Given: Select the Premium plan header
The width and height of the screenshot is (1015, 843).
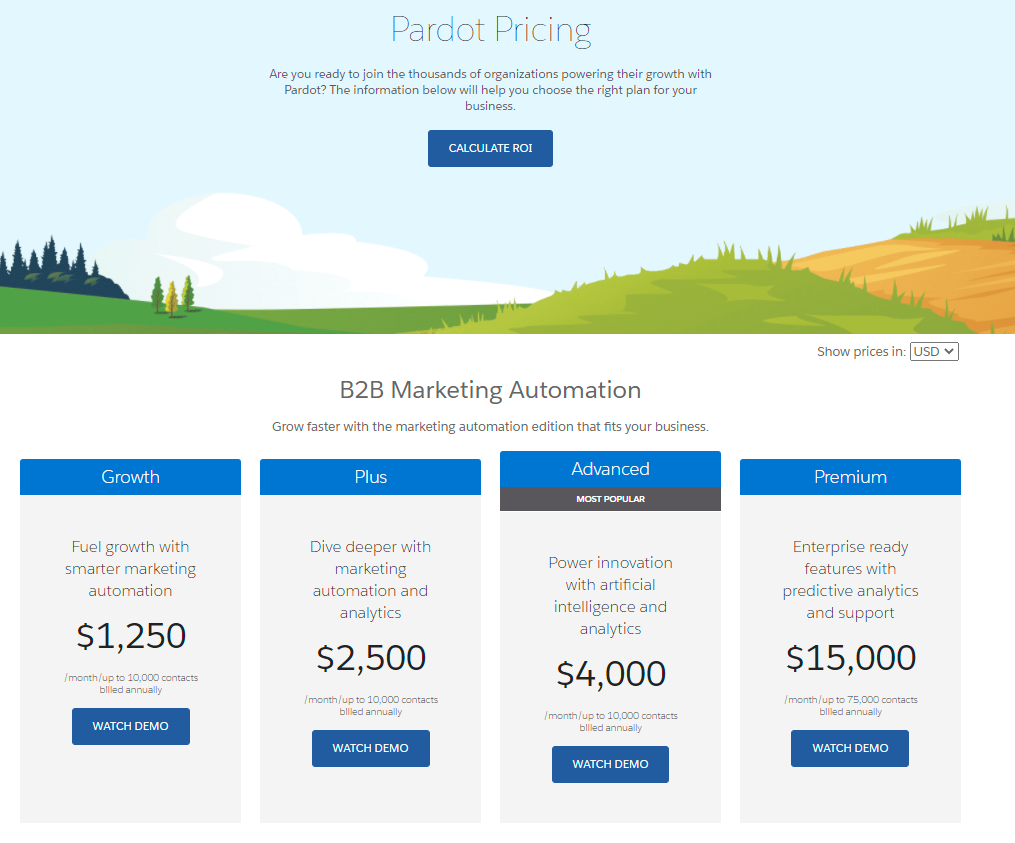Looking at the screenshot, I should coord(849,477).
